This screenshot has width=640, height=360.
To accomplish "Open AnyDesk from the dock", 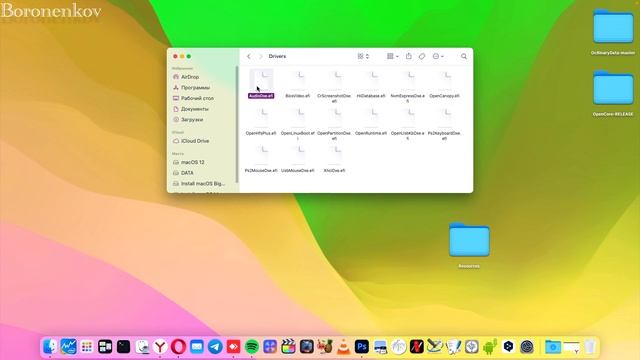I will (x=233, y=347).
